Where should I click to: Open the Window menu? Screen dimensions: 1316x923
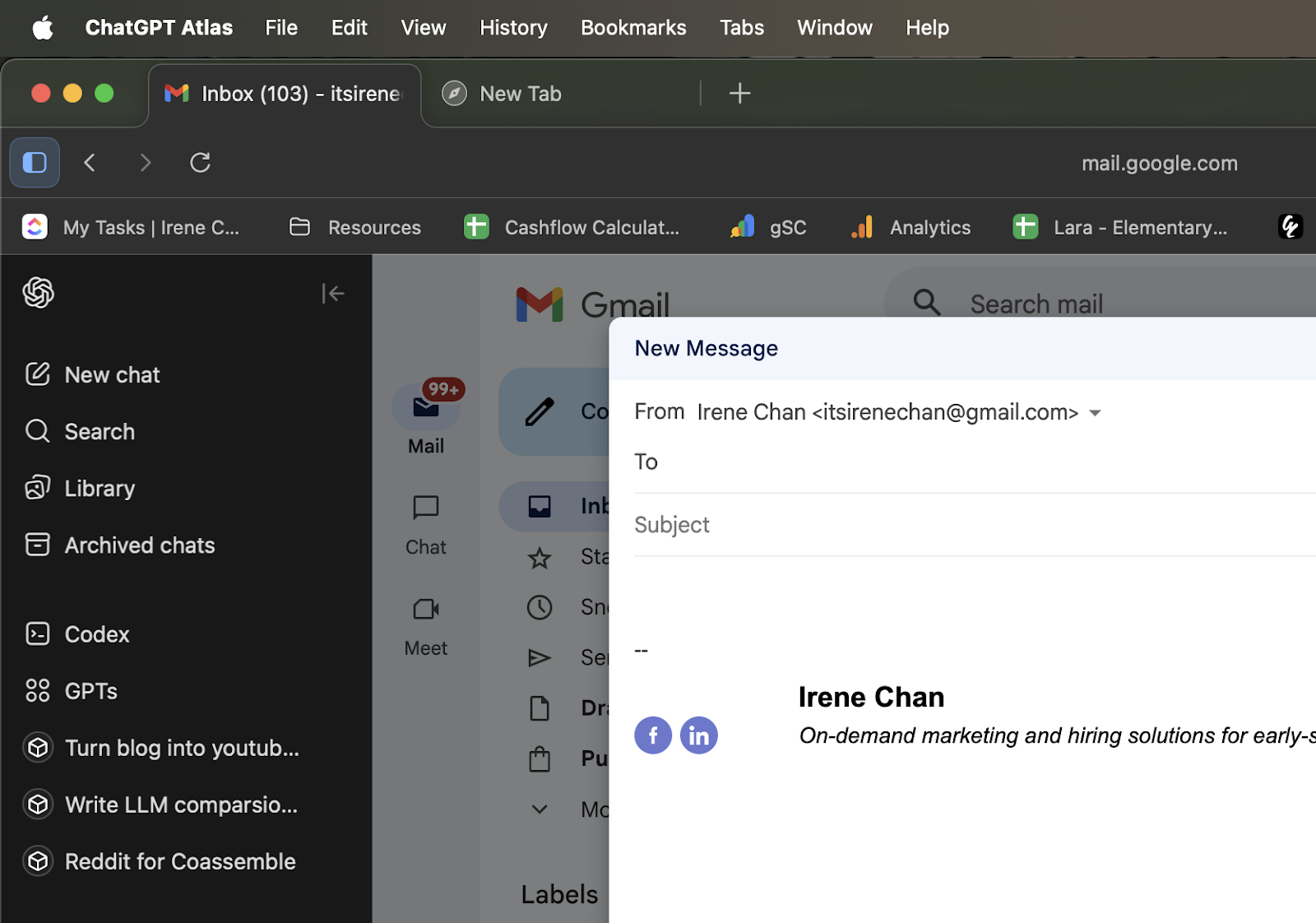(835, 27)
